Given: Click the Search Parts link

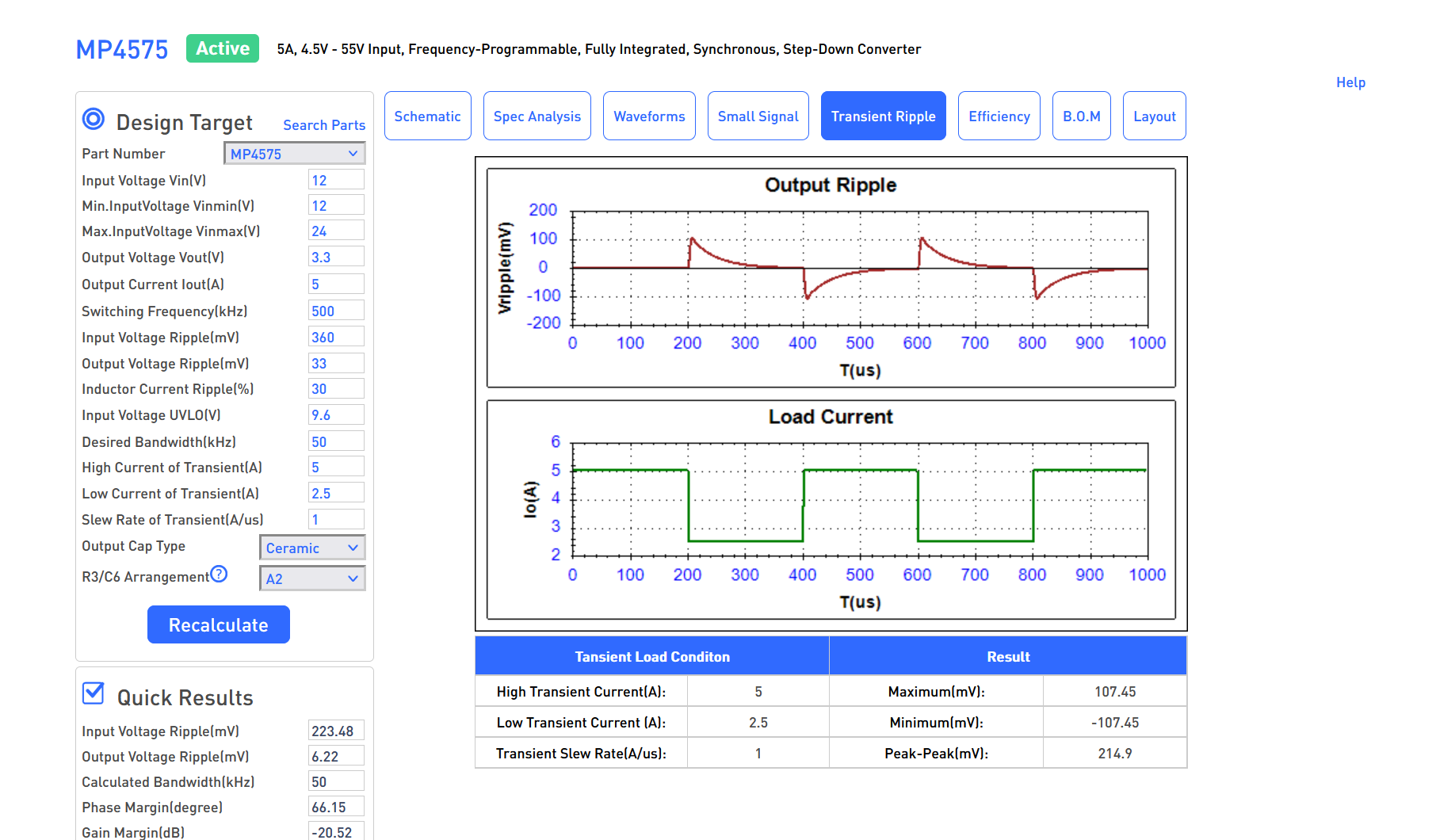Looking at the screenshot, I should (x=324, y=125).
